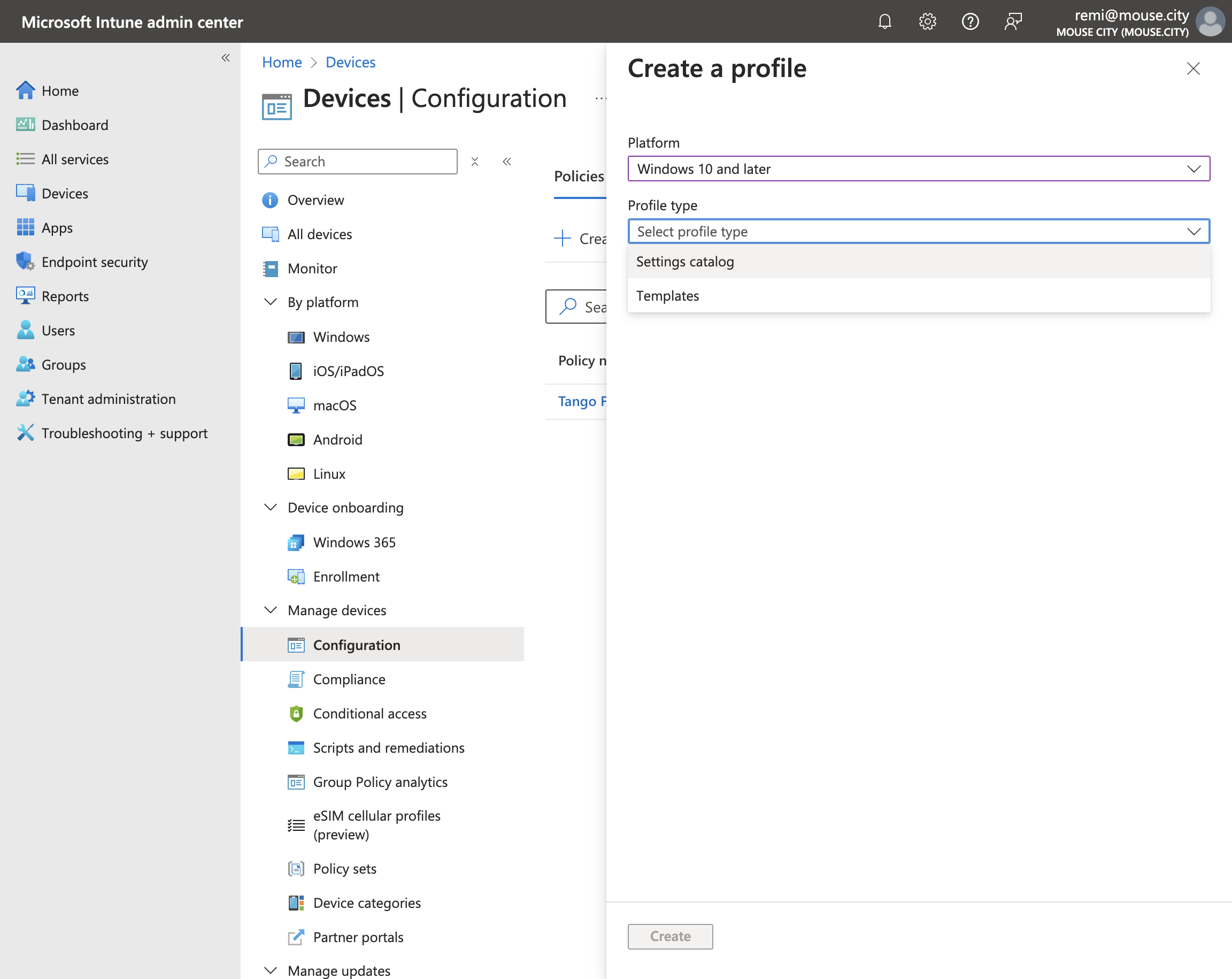
Task: Click the Devices monitor icon in sidebar
Action: coord(25,193)
